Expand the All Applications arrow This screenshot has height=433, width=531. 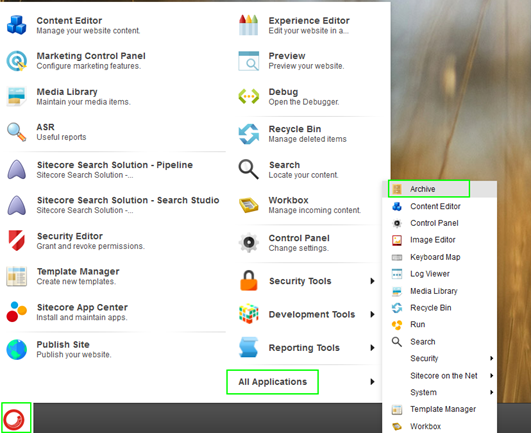[372, 382]
